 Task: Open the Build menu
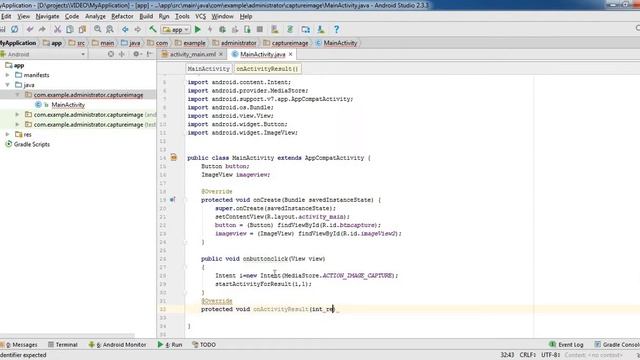146,16
